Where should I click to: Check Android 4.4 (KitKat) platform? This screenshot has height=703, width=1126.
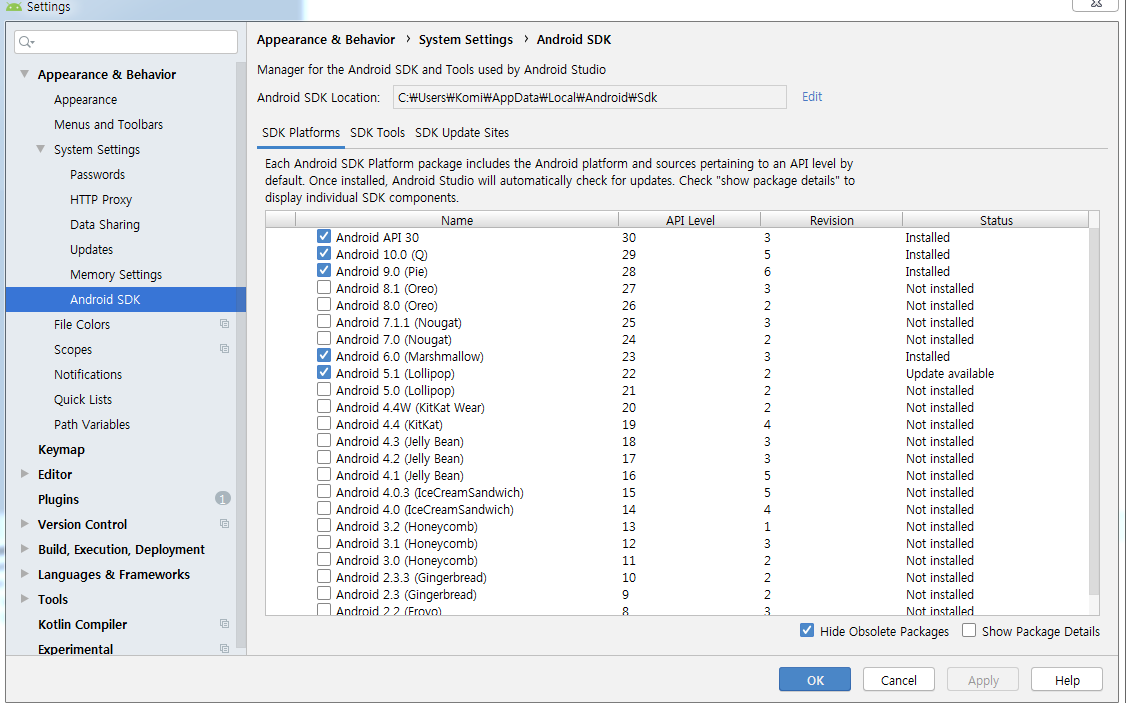[x=324, y=424]
